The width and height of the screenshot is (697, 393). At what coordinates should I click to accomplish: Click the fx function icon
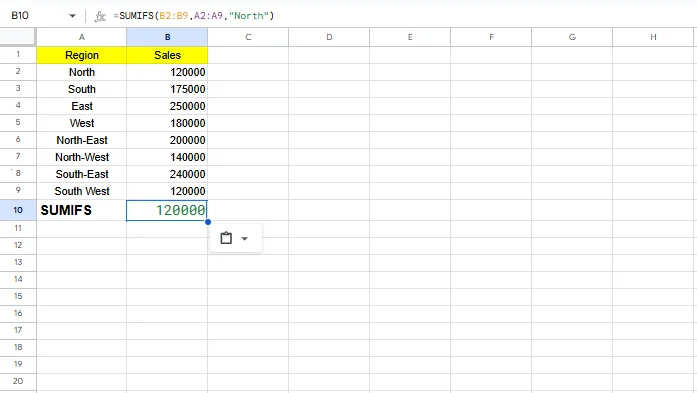click(x=100, y=16)
